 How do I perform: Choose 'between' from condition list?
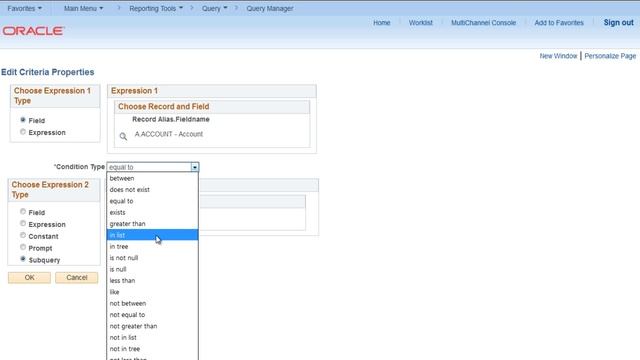click(153, 178)
